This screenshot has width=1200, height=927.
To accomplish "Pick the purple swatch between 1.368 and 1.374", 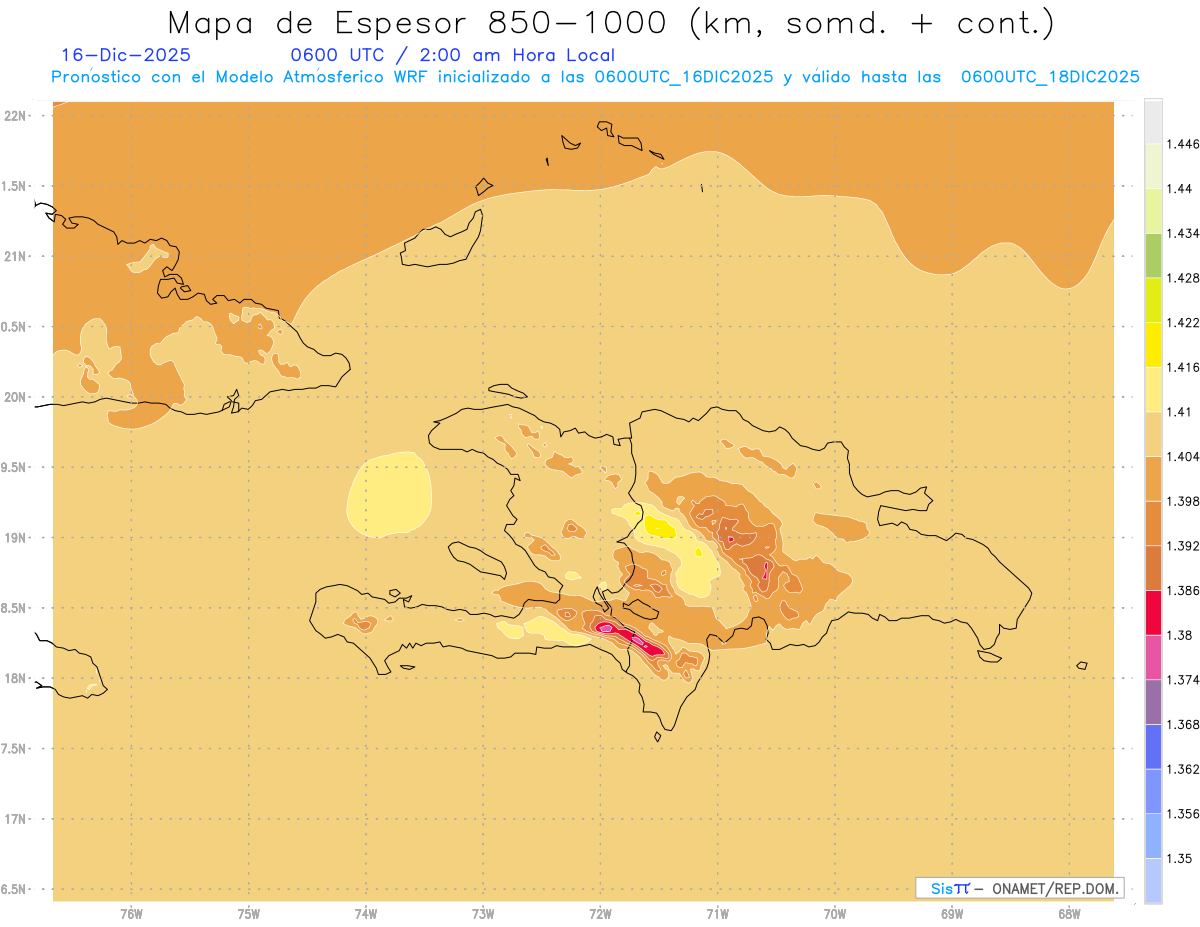I will (x=1153, y=702).
